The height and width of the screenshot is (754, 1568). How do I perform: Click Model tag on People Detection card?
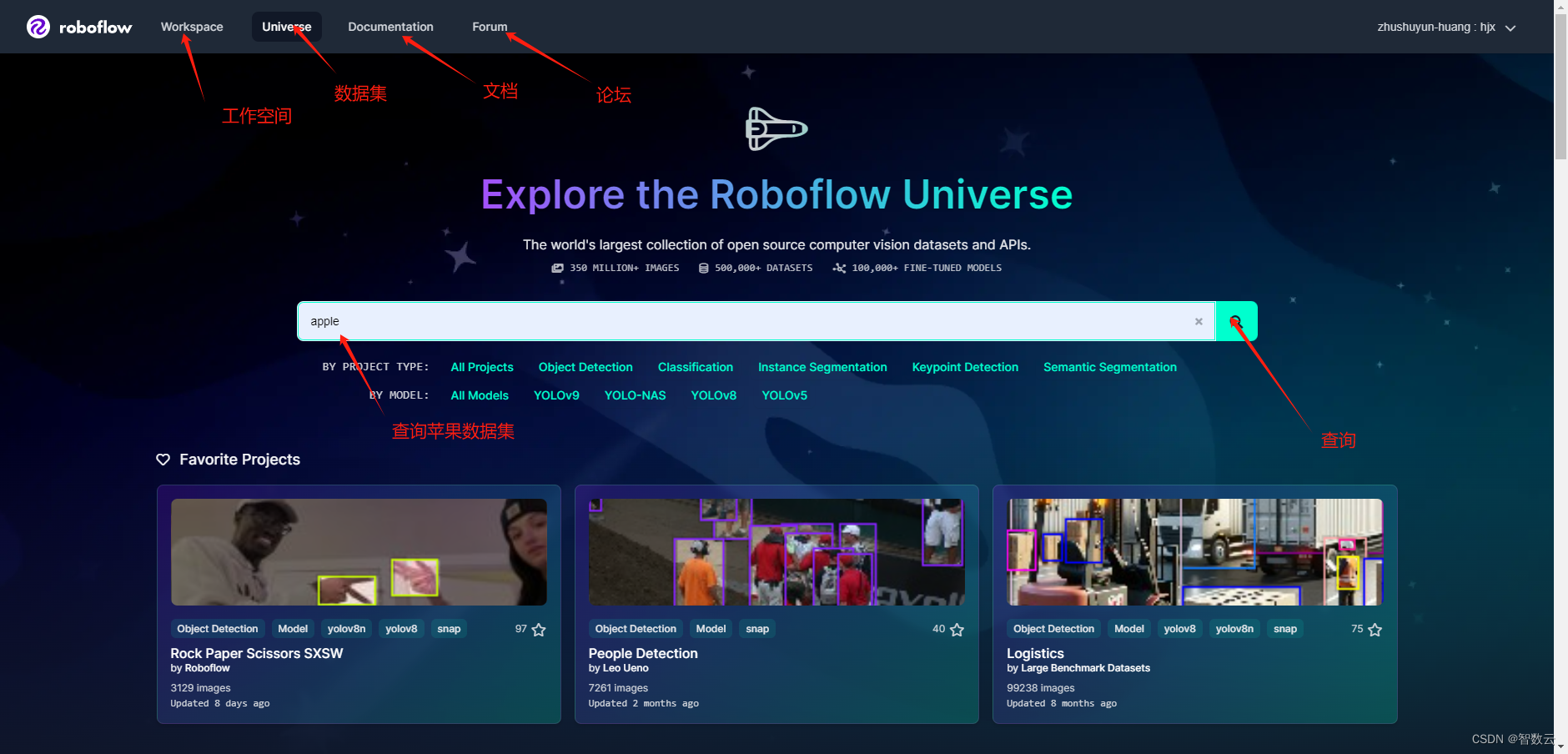(711, 629)
